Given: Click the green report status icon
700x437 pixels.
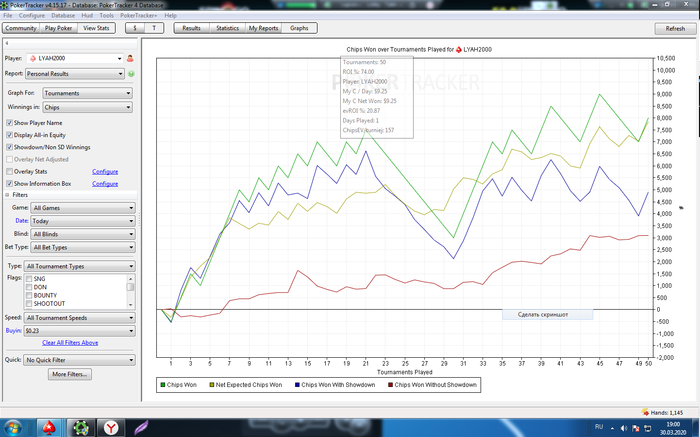Looking at the screenshot, I should [x=131, y=74].
